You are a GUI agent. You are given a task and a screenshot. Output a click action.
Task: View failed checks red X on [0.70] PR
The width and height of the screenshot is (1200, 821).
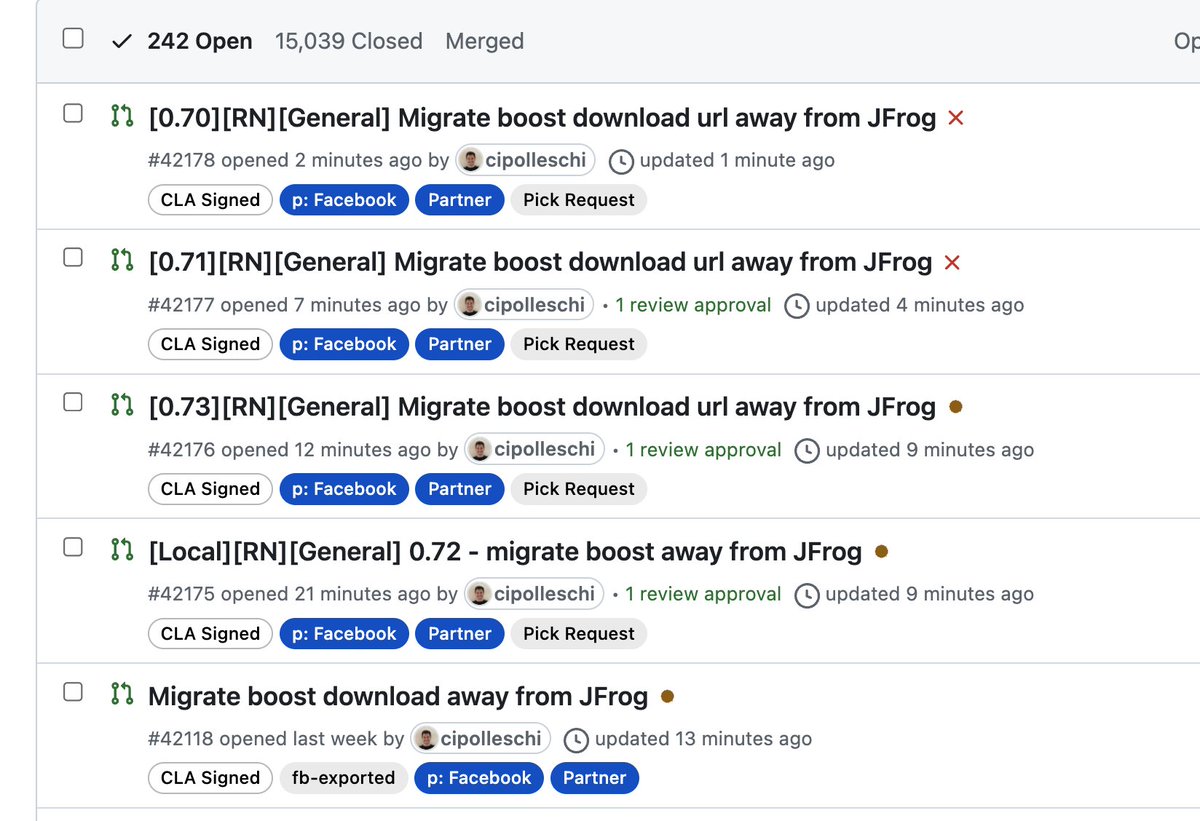(x=956, y=118)
